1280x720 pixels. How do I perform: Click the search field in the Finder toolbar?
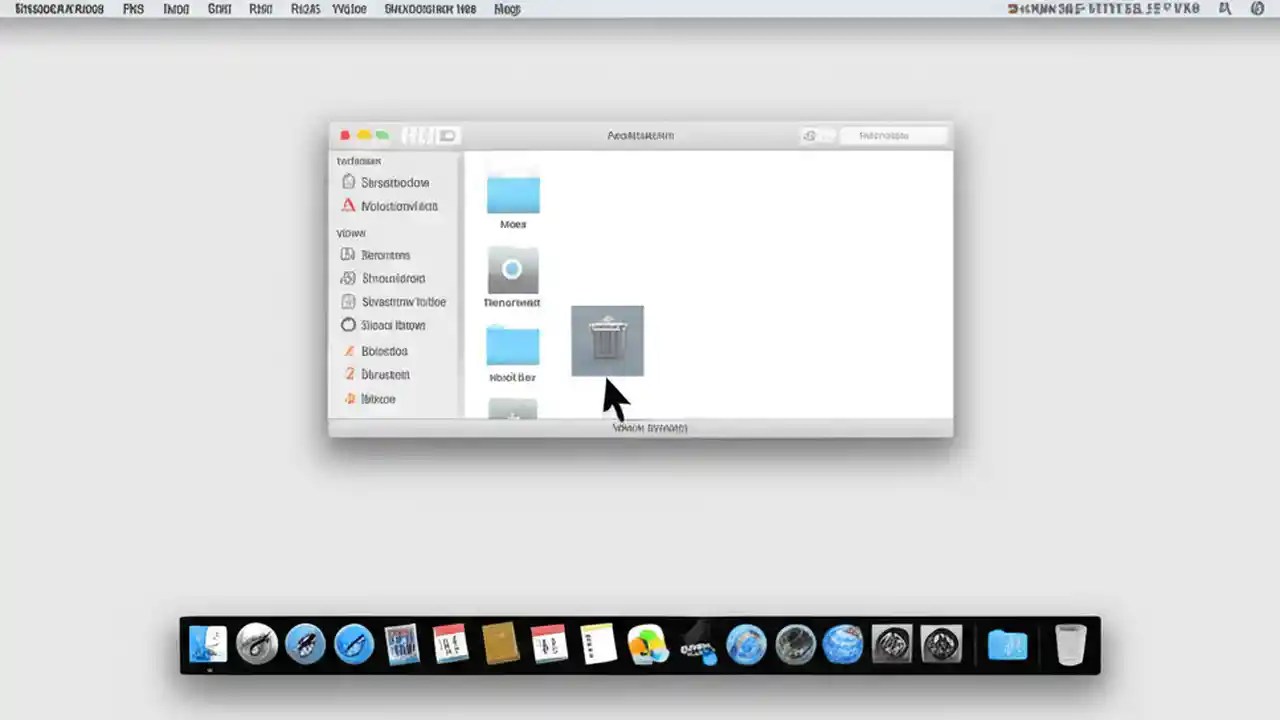pyautogui.click(x=893, y=135)
